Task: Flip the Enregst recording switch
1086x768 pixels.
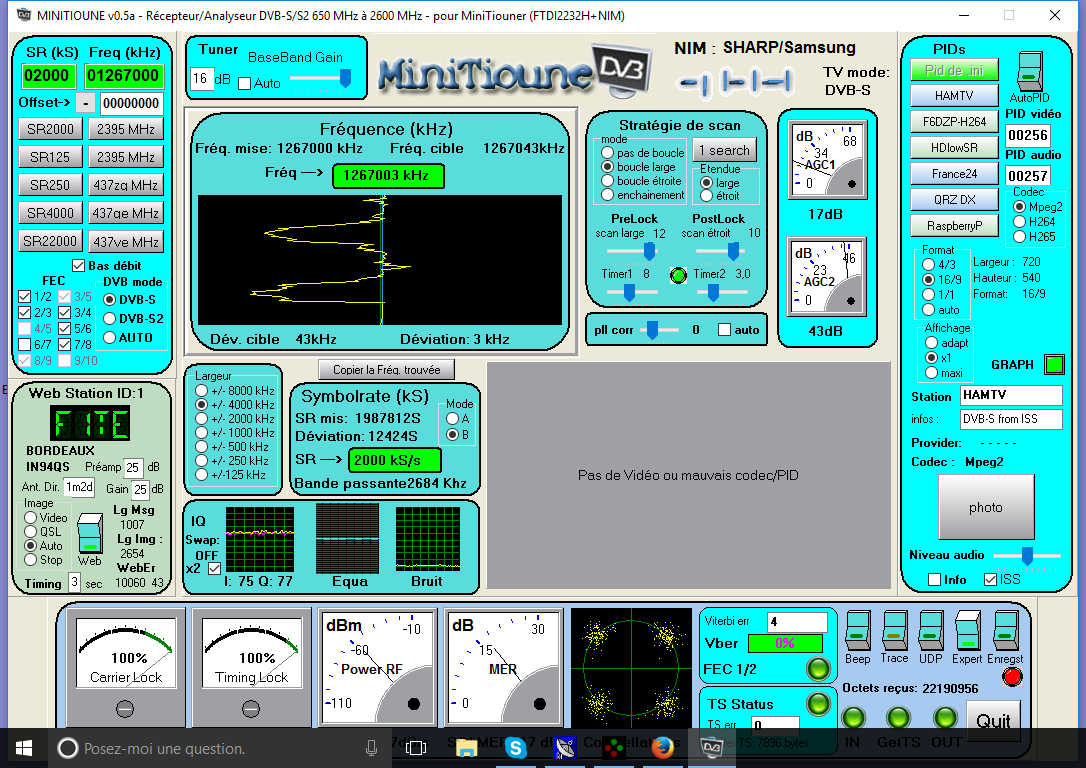Action: point(1005,631)
